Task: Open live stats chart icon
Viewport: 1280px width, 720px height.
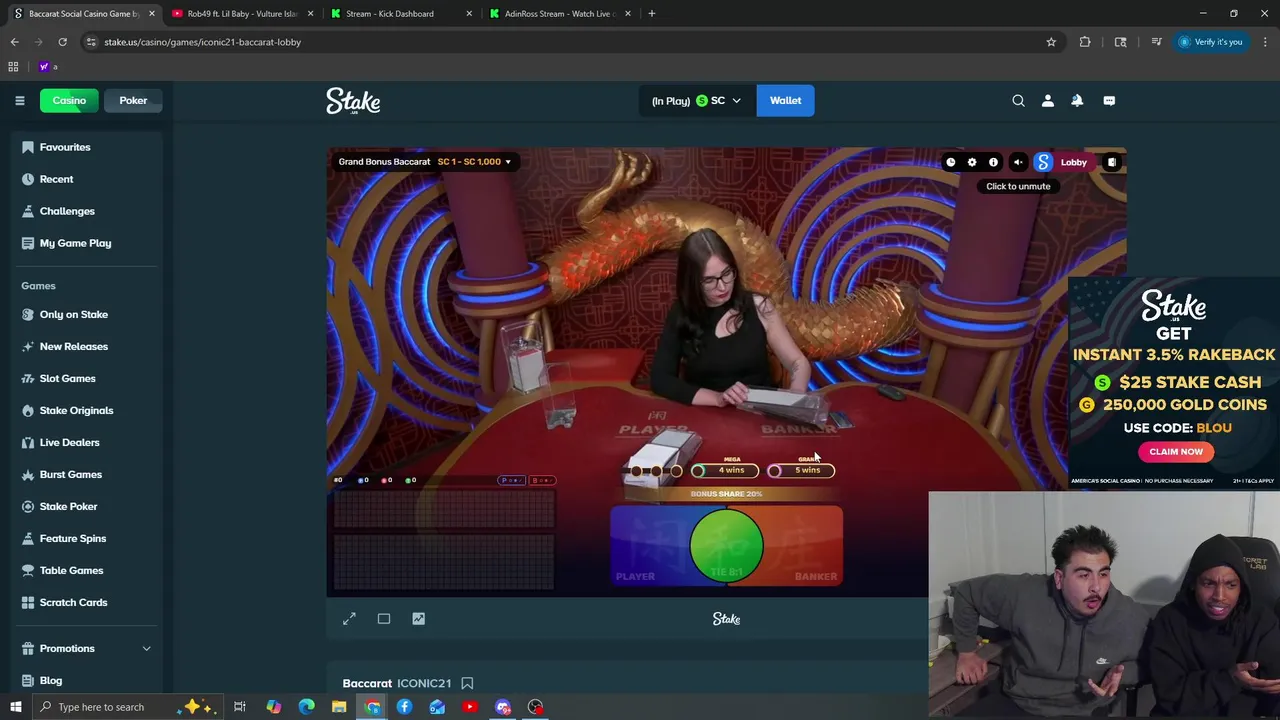Action: pyautogui.click(x=418, y=619)
